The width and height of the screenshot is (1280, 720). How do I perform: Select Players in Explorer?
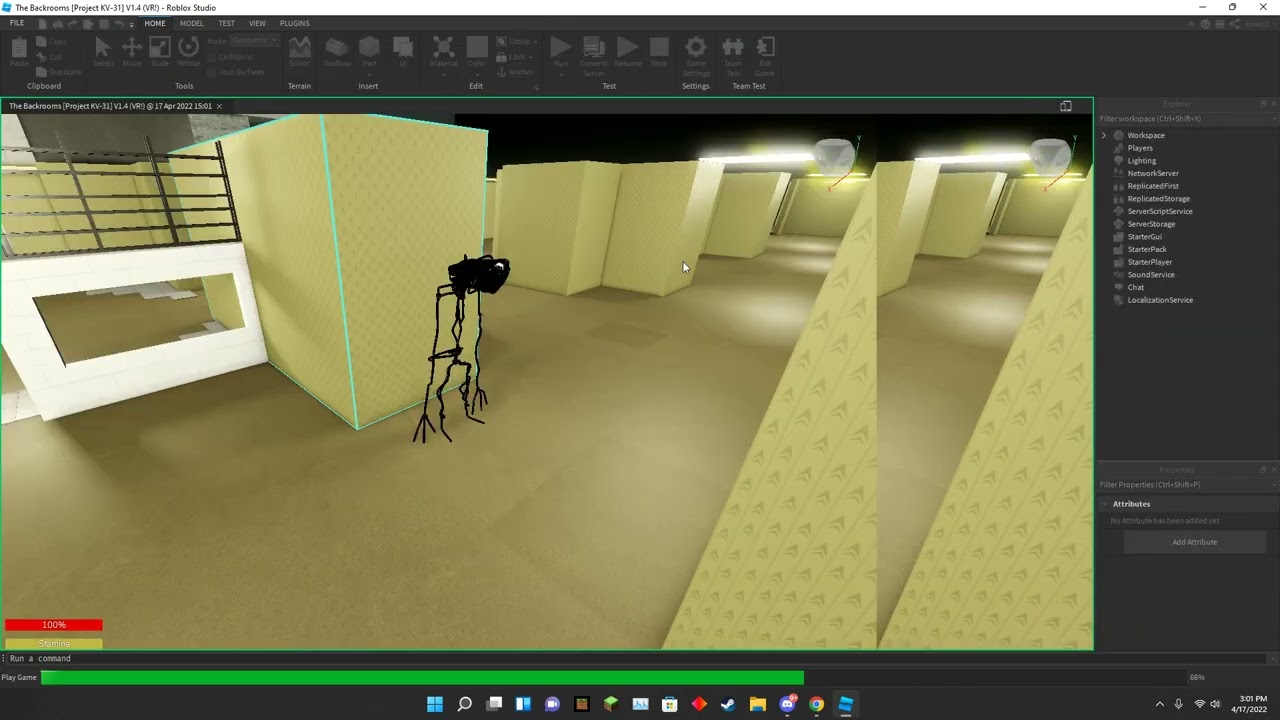point(1140,148)
